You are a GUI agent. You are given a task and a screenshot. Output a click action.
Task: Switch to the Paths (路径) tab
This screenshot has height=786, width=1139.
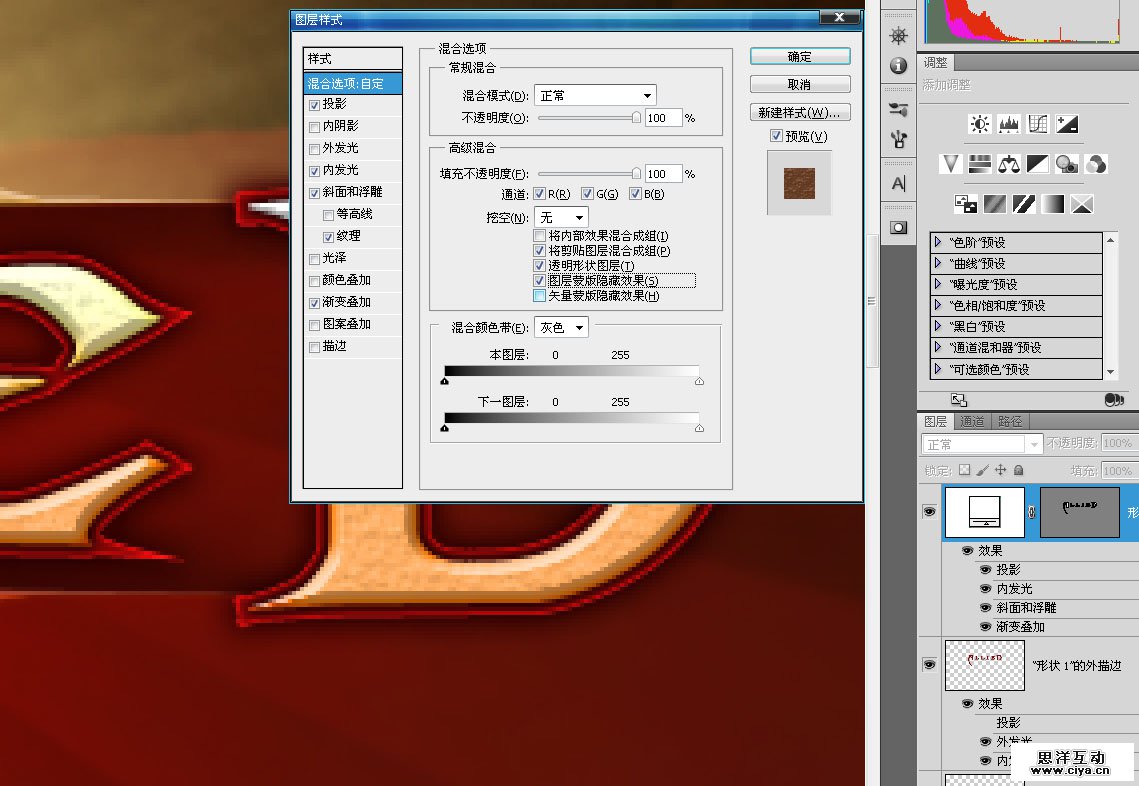(x=1010, y=421)
